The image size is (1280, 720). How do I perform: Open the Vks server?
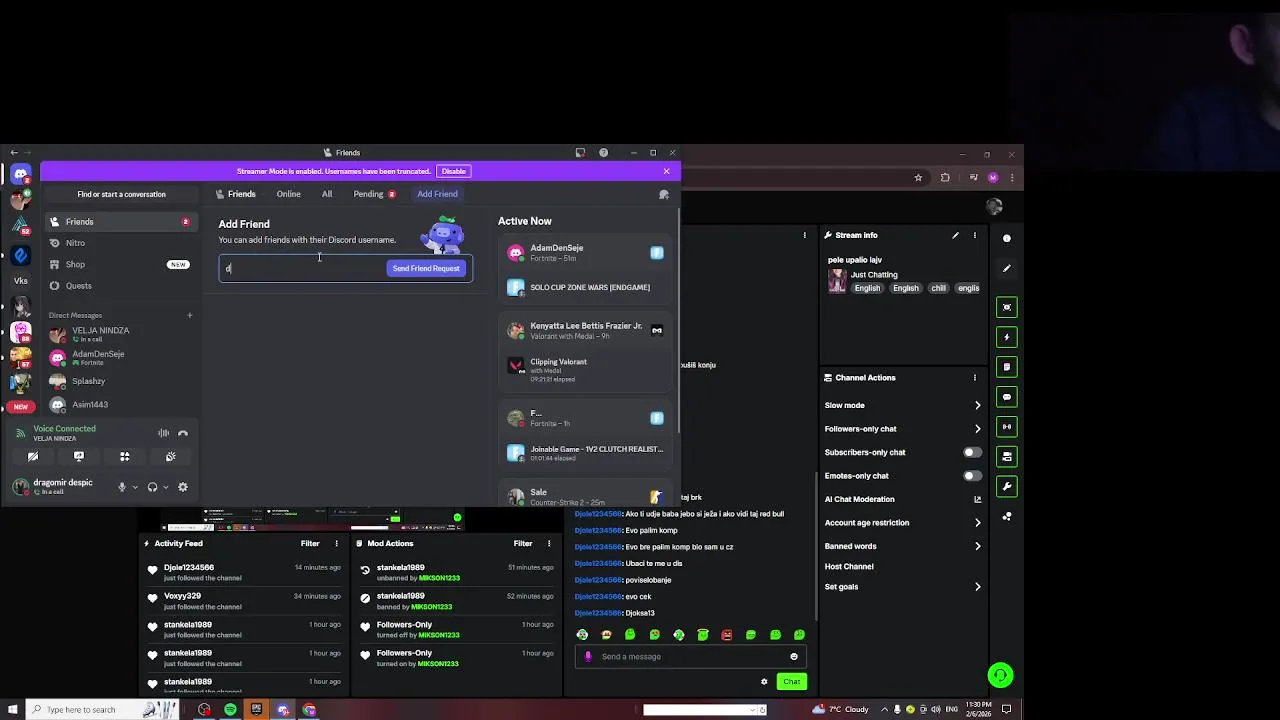pos(20,281)
